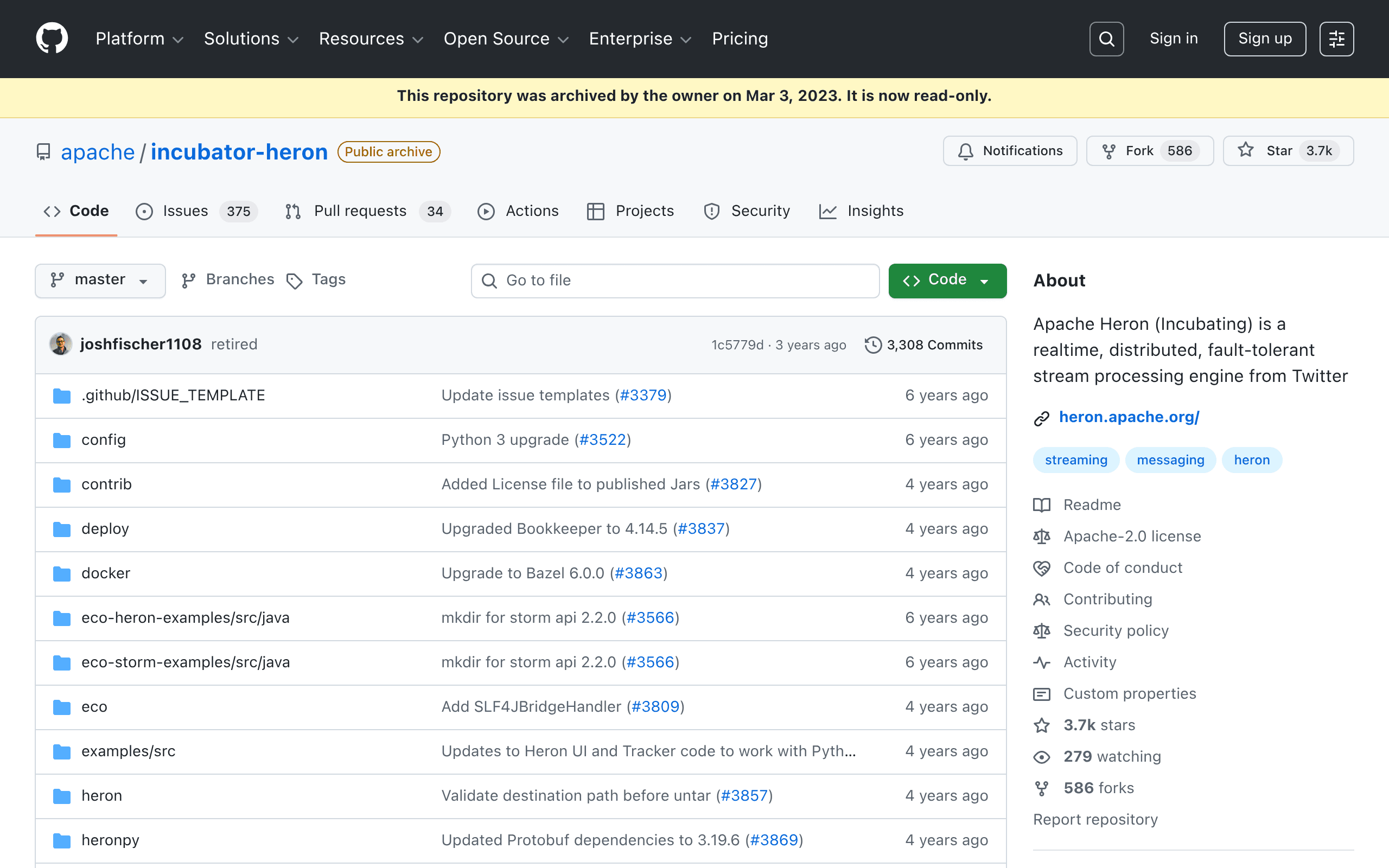Focus the Go to file search field
This screenshot has width=1389, height=868.
click(x=675, y=280)
